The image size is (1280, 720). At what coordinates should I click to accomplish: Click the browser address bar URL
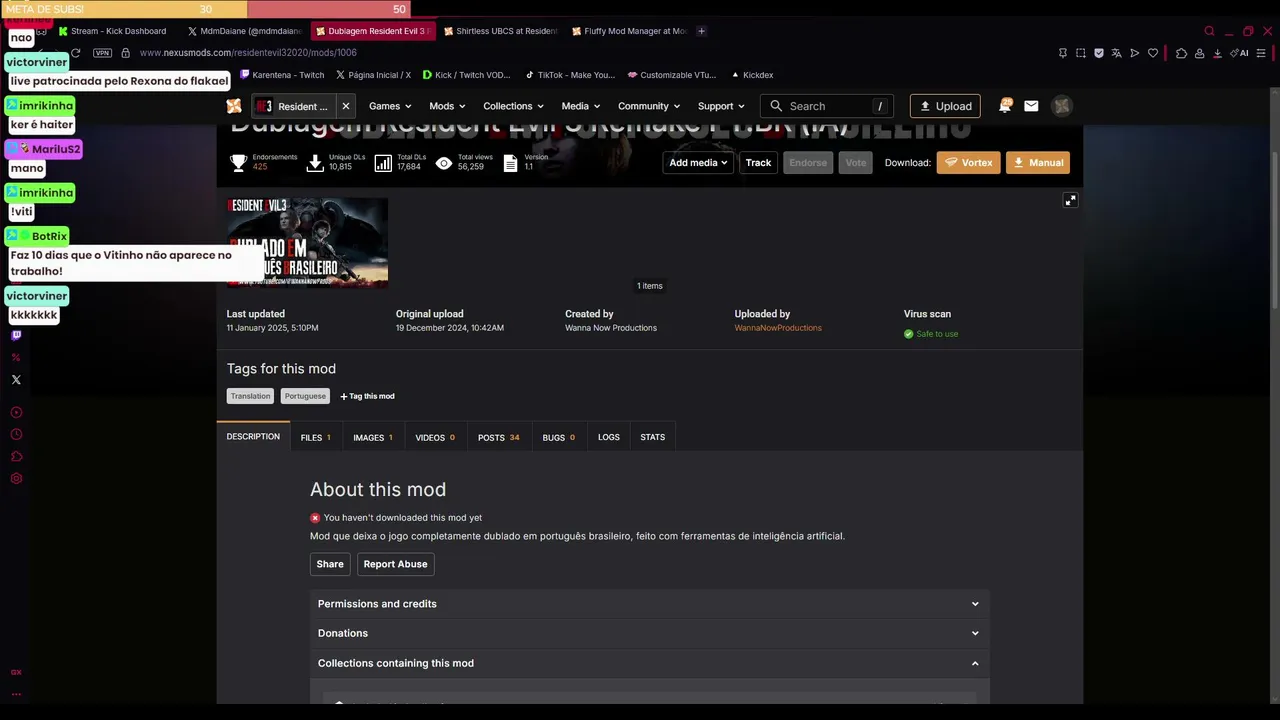248,53
